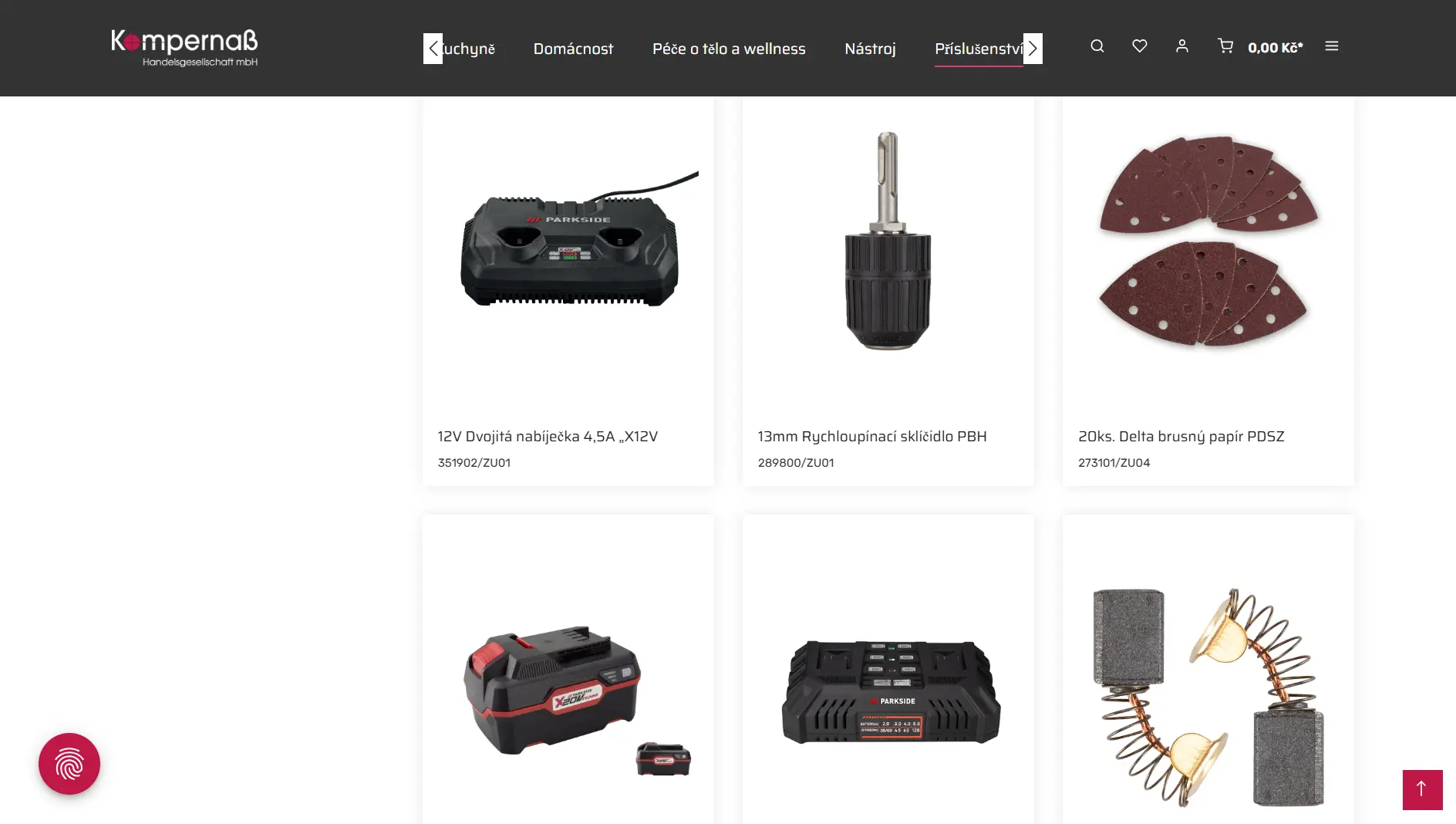The width and height of the screenshot is (1456, 824).
Task: Open the wishlist heart icon
Action: (1139, 46)
